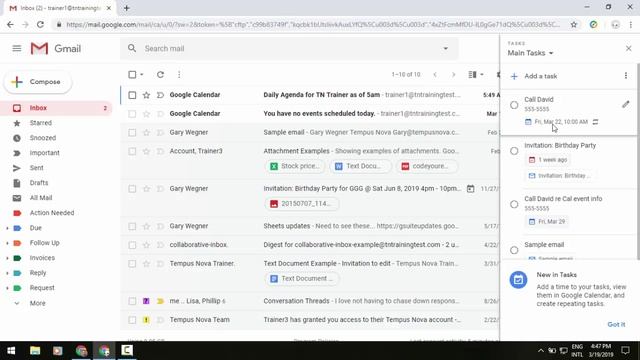The width and height of the screenshot is (640, 360).
Task: Expand the Invoices label
Action: tap(7, 258)
